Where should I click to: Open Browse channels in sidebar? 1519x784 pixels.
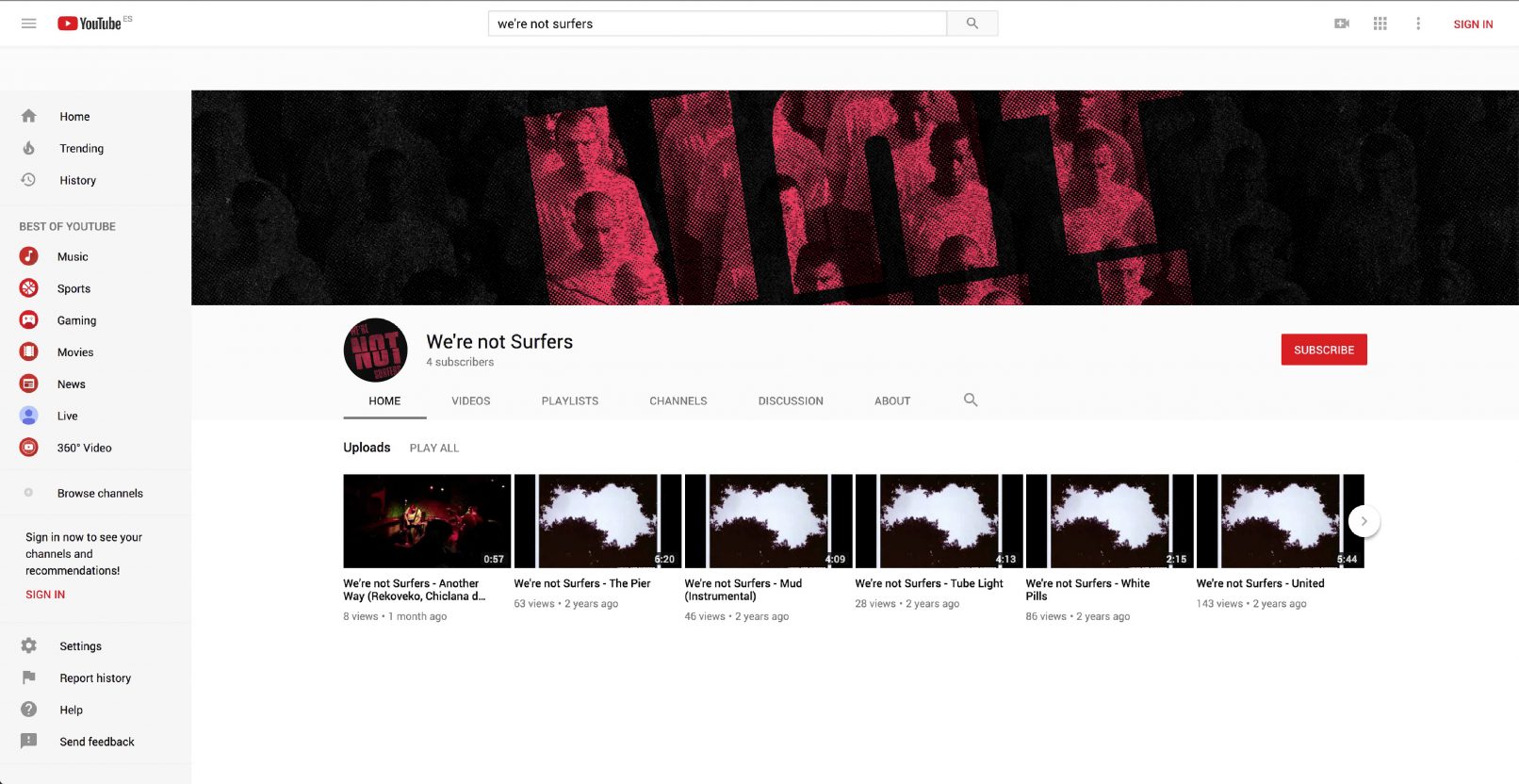(100, 494)
